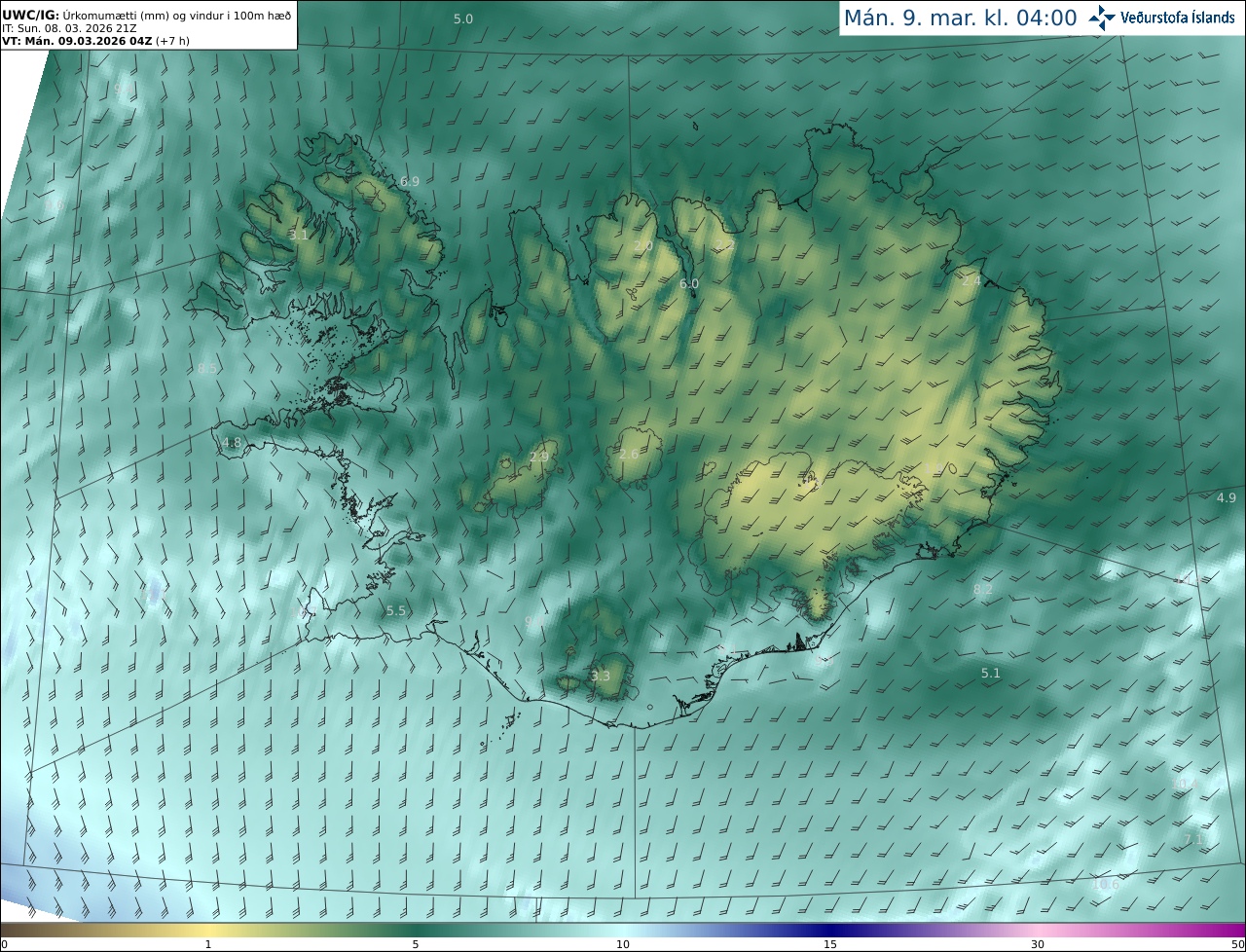The image size is (1246, 952).
Task: Click the 'VT: Mán. 09.03.2026 04Z' line
Action: pyautogui.click(x=95, y=41)
